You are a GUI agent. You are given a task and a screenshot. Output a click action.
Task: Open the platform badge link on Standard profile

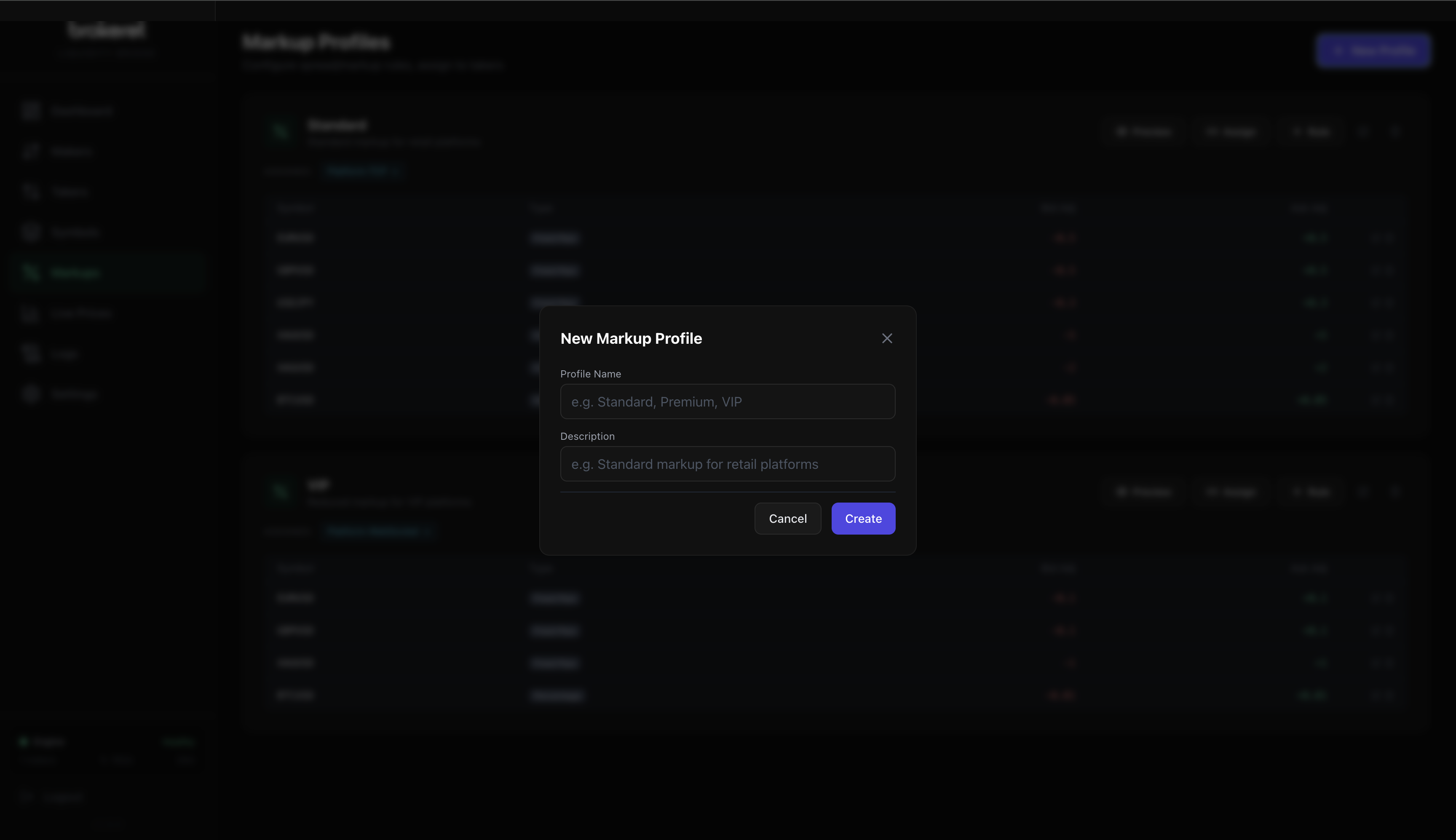click(362, 170)
